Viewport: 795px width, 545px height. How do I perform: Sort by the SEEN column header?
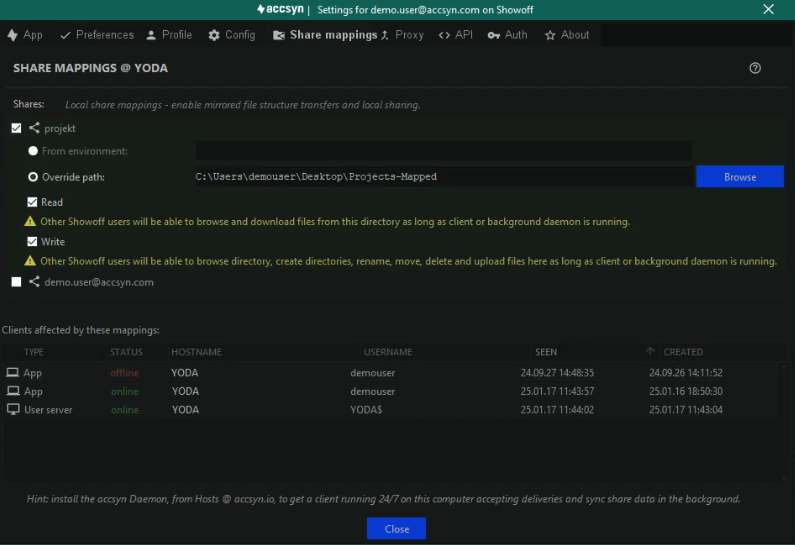pyautogui.click(x=546, y=352)
